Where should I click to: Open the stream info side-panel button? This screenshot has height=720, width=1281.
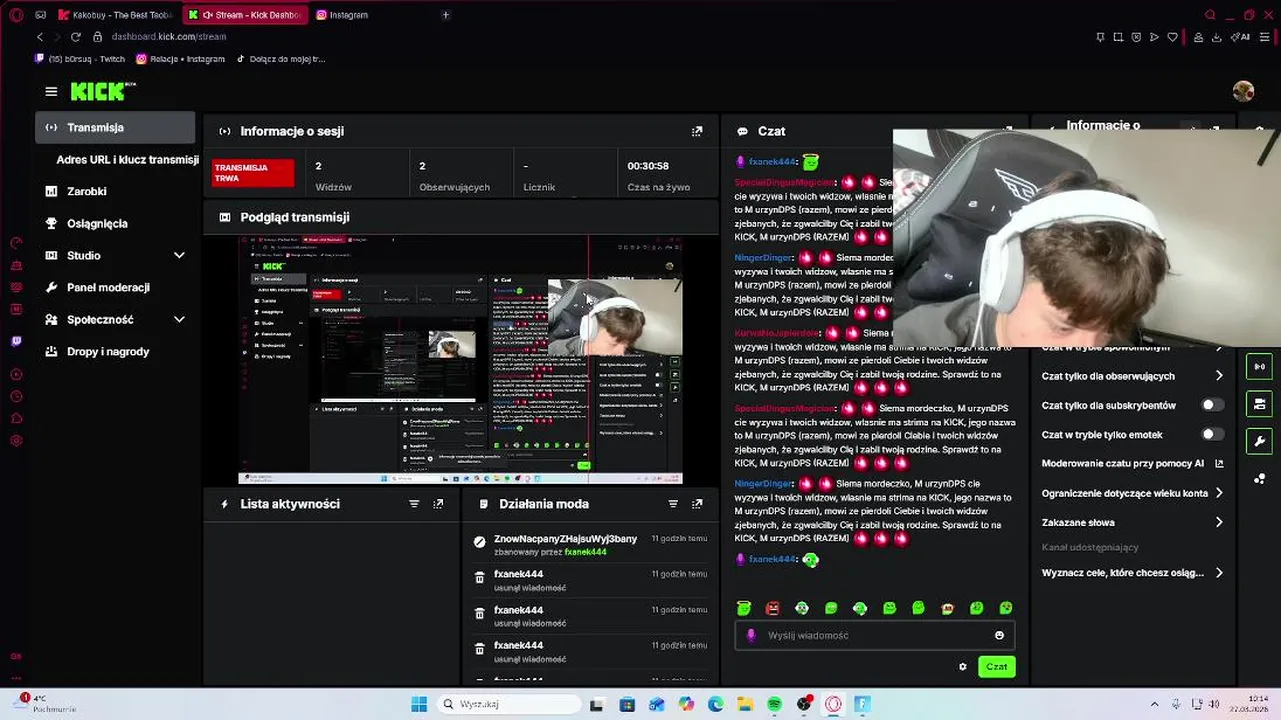(x=1259, y=366)
